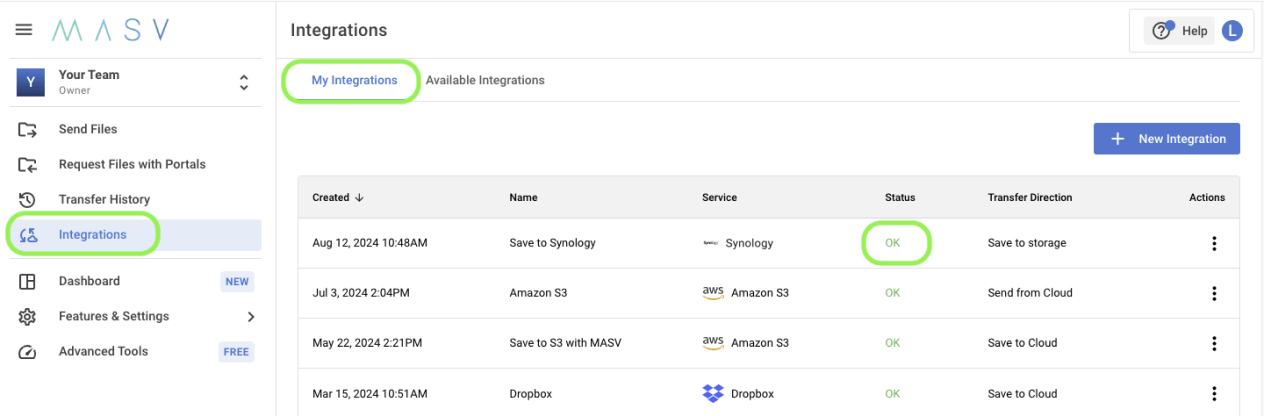The width and height of the screenshot is (1264, 416).
Task: Click the AWS logo in Jul 3 row
Action: tap(713, 292)
